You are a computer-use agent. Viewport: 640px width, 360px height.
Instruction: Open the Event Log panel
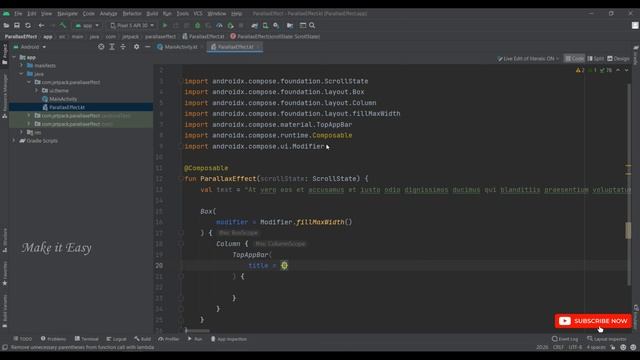coord(565,339)
